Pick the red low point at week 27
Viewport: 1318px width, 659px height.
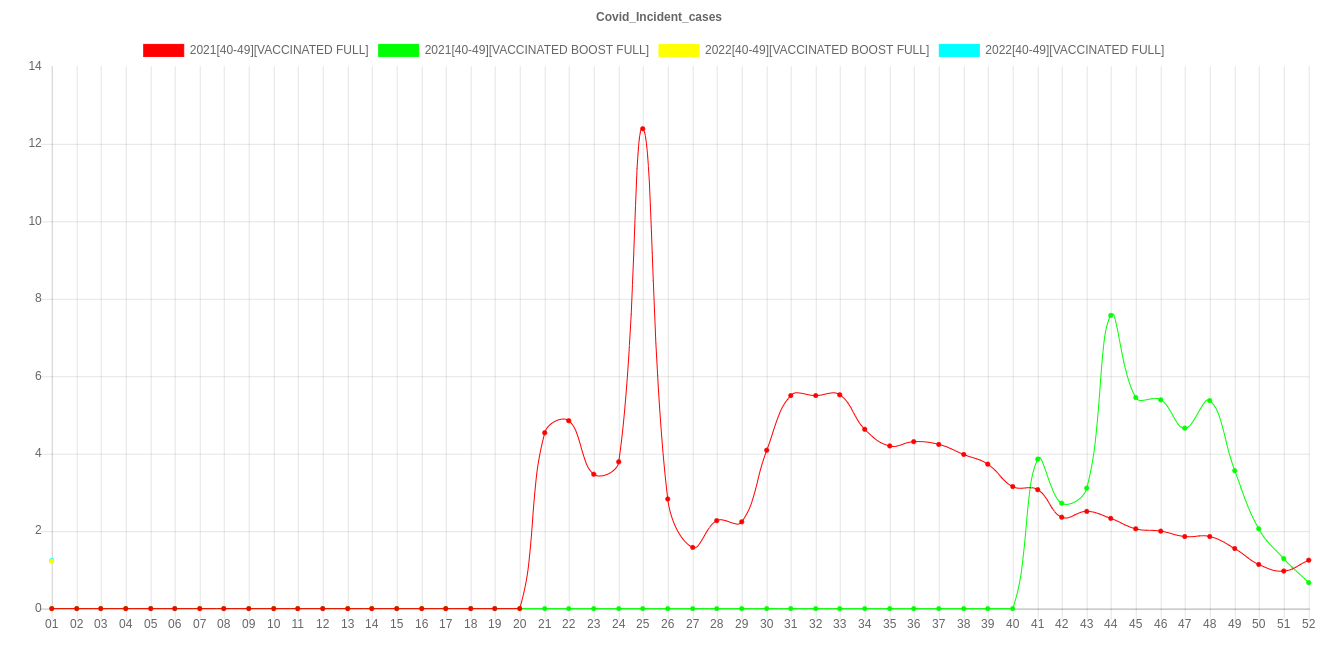[x=692, y=547]
